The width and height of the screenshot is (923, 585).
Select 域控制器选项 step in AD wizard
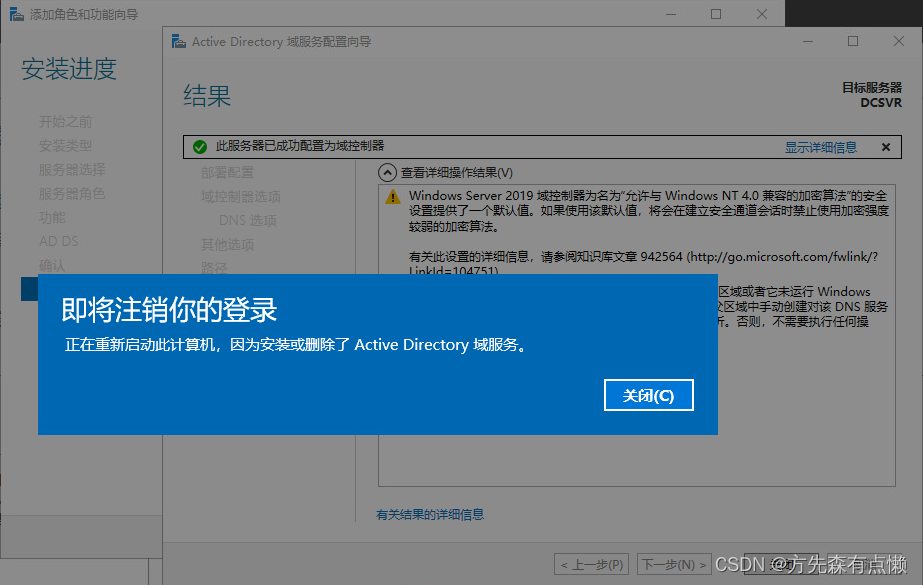[x=241, y=197]
